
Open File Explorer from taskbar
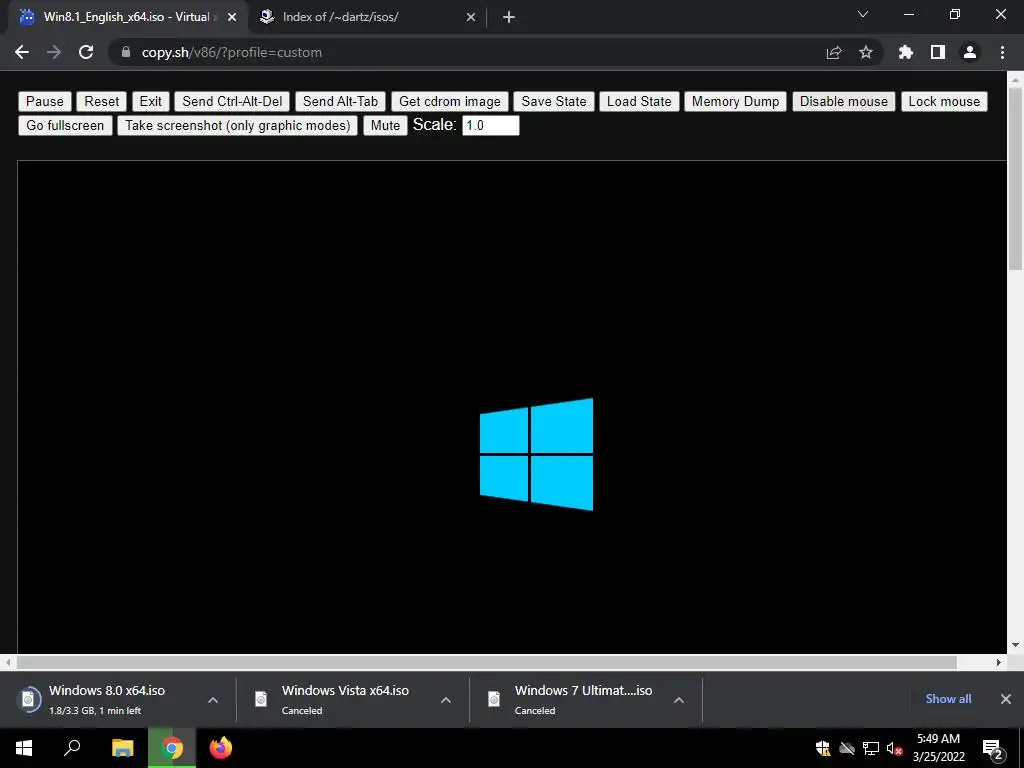[122, 748]
